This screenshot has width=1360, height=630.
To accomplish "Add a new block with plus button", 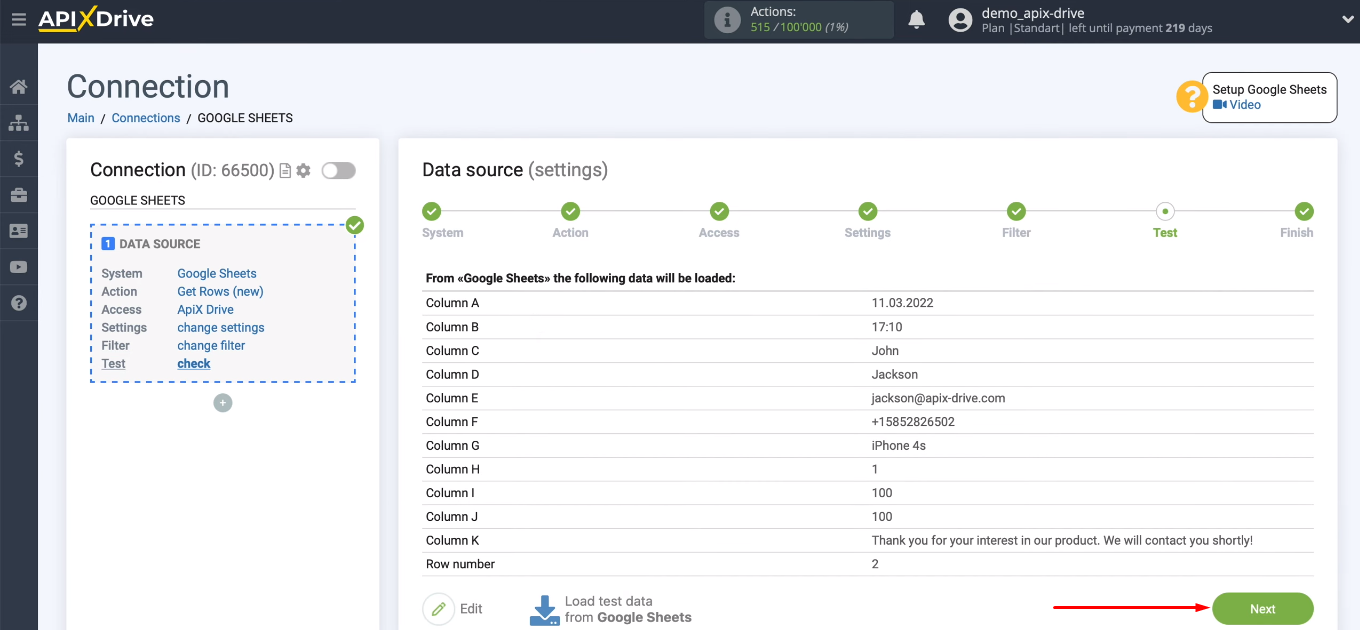I will 223,403.
